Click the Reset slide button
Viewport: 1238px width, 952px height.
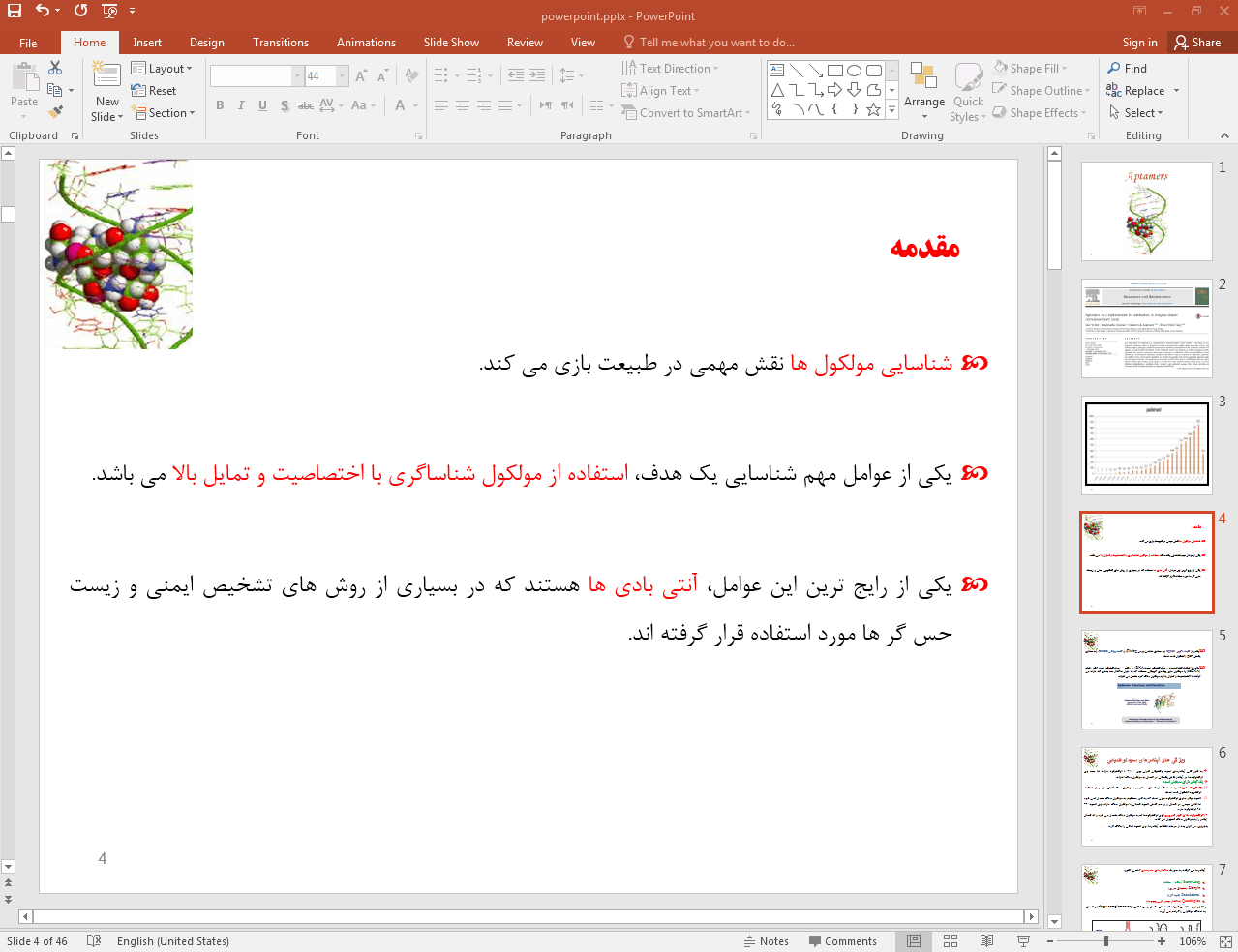coord(154,91)
